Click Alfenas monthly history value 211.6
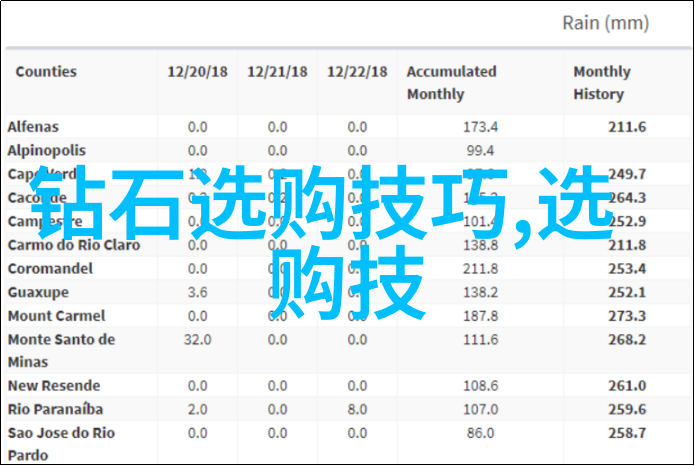695x466 pixels. (627, 127)
